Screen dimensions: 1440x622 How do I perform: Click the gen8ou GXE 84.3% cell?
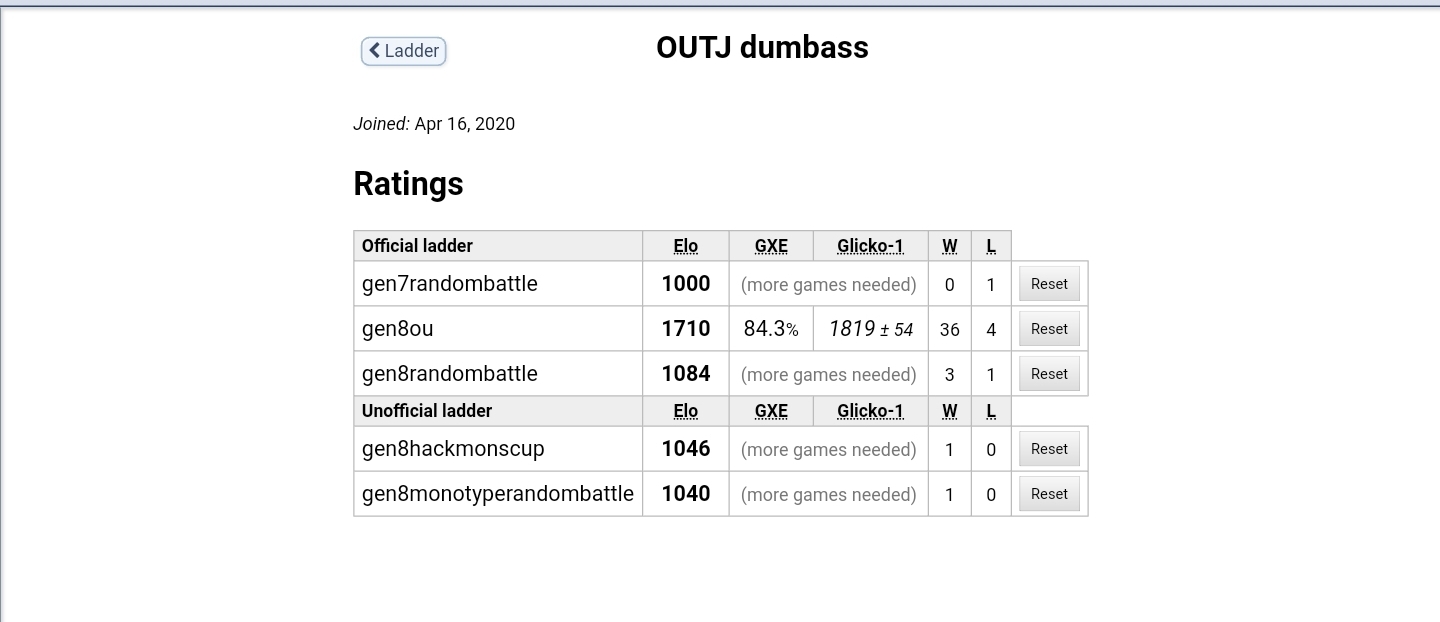(771, 329)
